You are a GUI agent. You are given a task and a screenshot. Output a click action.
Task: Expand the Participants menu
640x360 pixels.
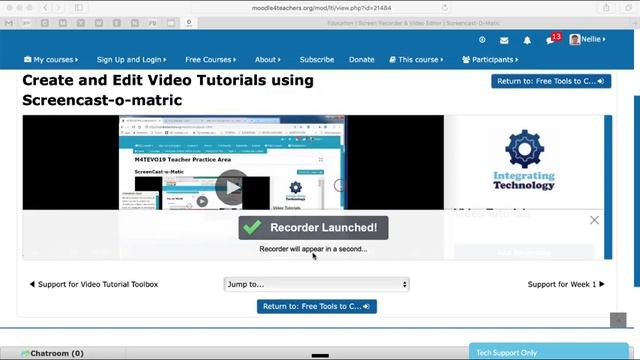[490, 60]
